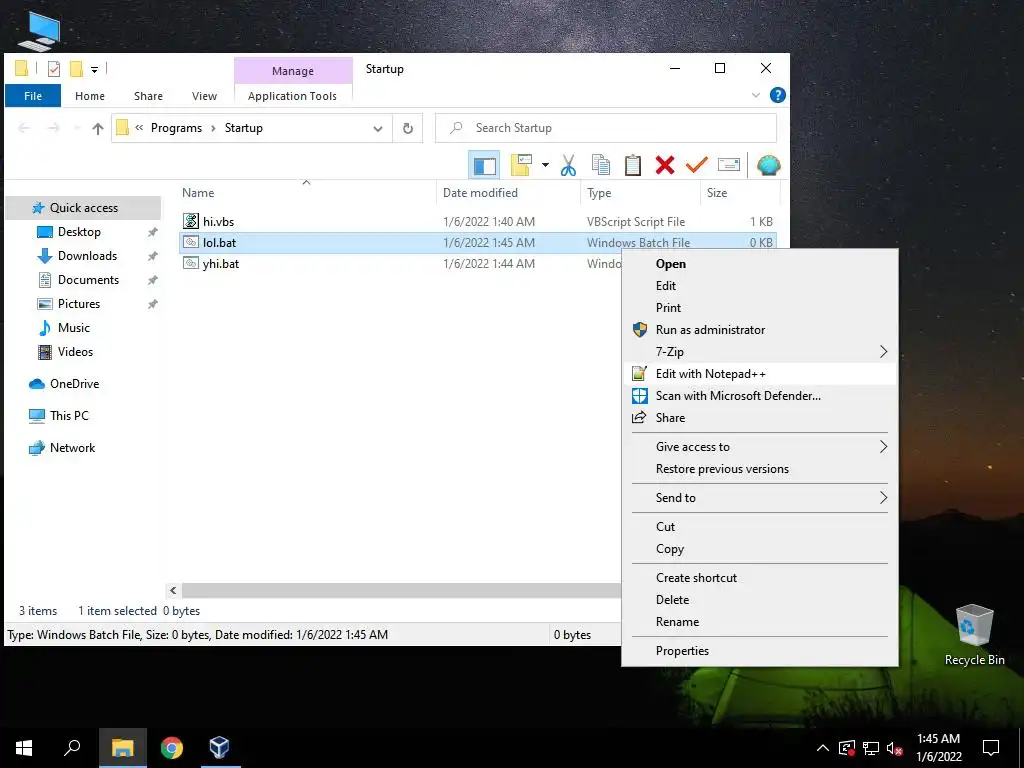The image size is (1024, 768).
Task: Open Quick access in navigation pane
Action: [x=84, y=208]
